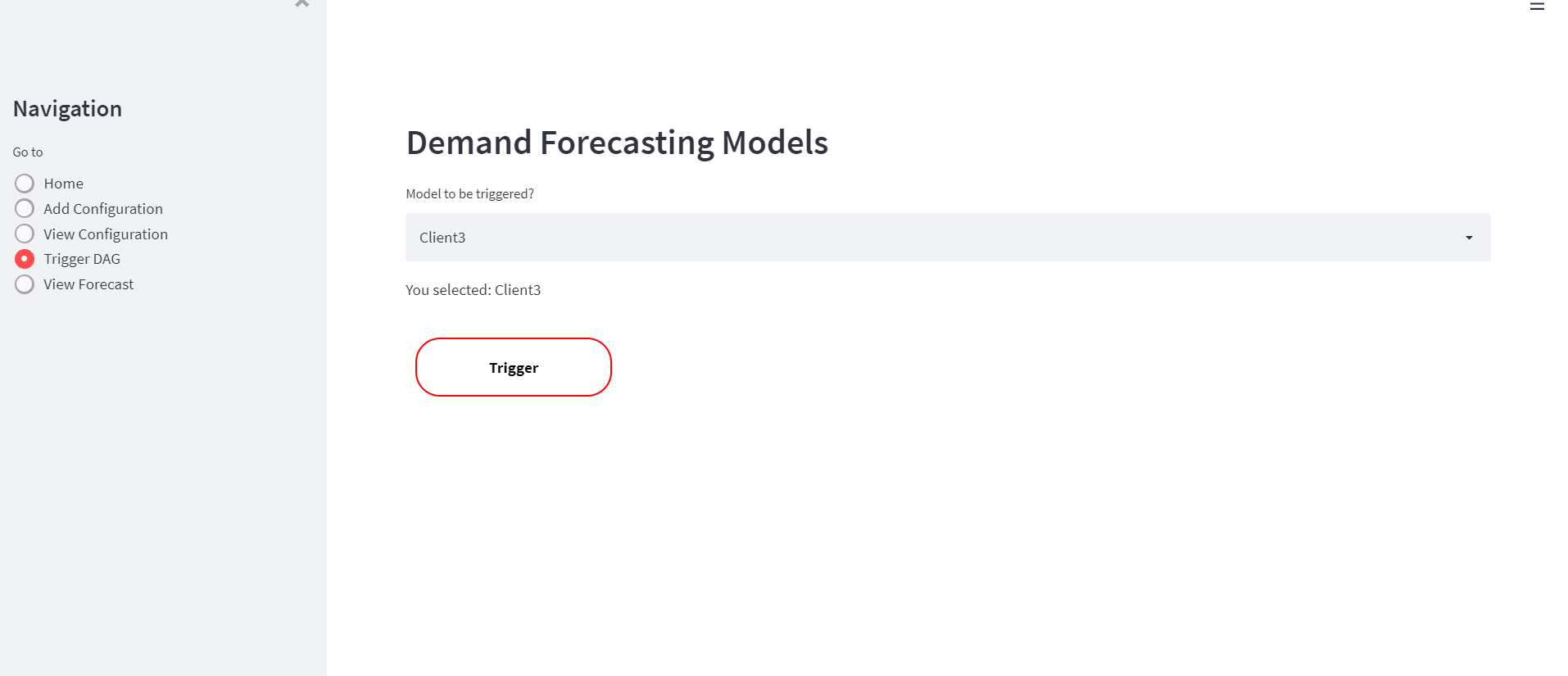The image size is (1568, 676).
Task: Click the You selected Client3 text
Action: point(473,289)
